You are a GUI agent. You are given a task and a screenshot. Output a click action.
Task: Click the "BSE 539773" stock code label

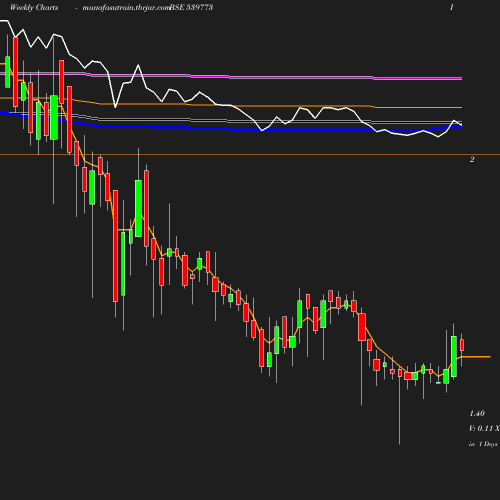(191, 8)
